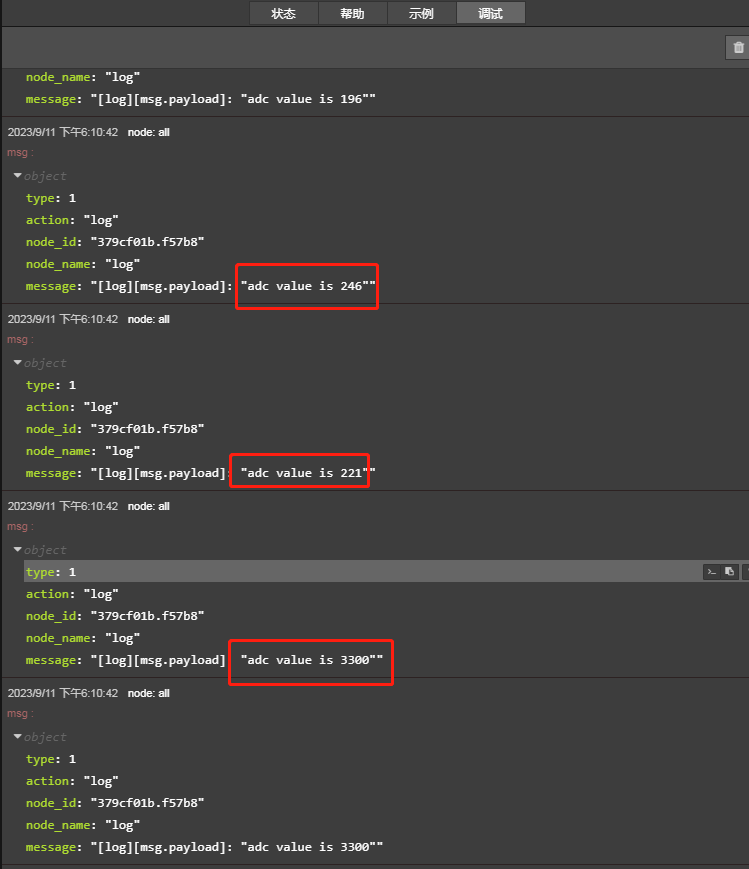The image size is (749, 869).
Task: Select the "adc value is 196" message line
Action: point(200,99)
